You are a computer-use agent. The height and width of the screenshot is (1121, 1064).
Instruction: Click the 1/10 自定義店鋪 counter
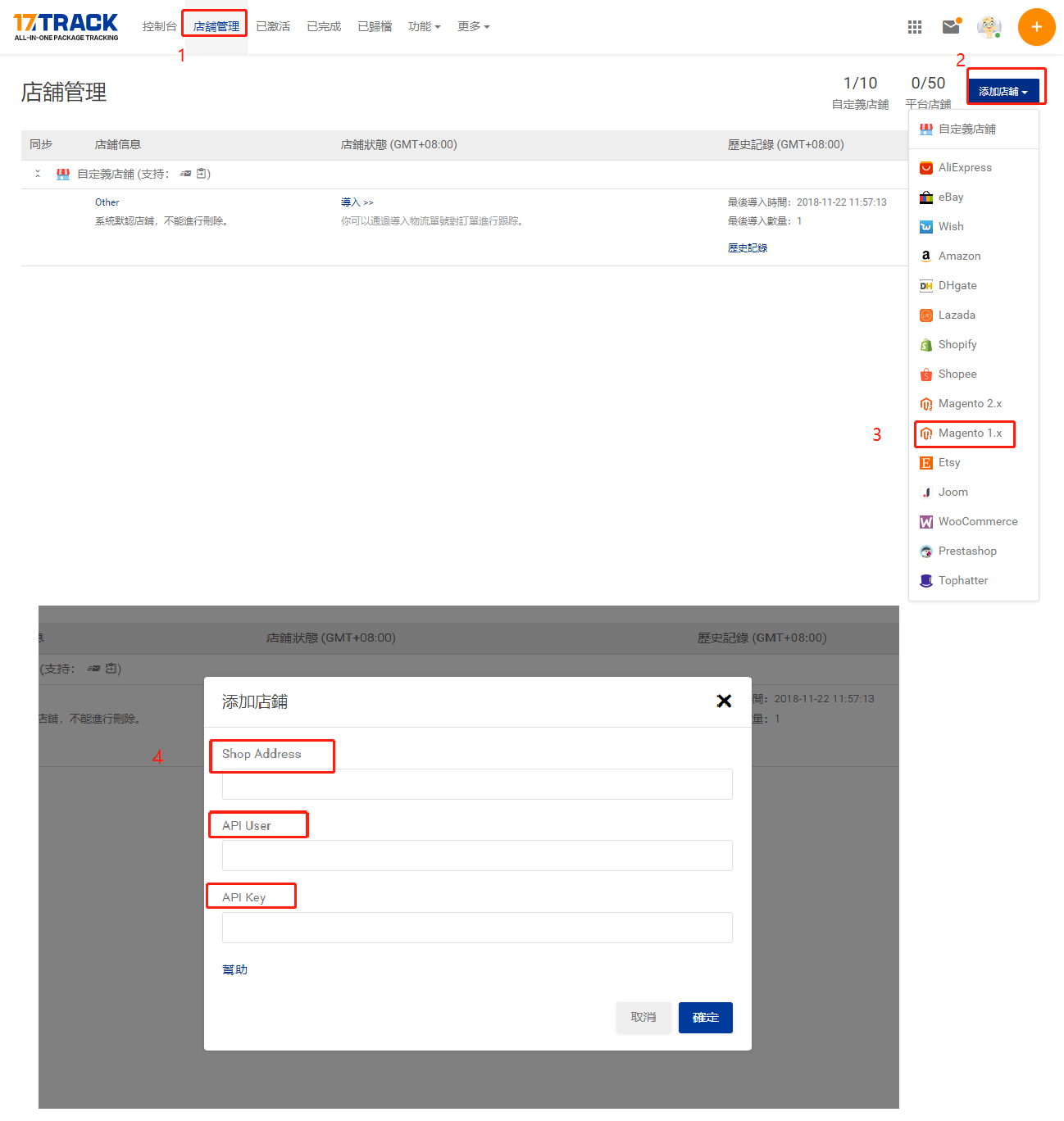[x=860, y=93]
